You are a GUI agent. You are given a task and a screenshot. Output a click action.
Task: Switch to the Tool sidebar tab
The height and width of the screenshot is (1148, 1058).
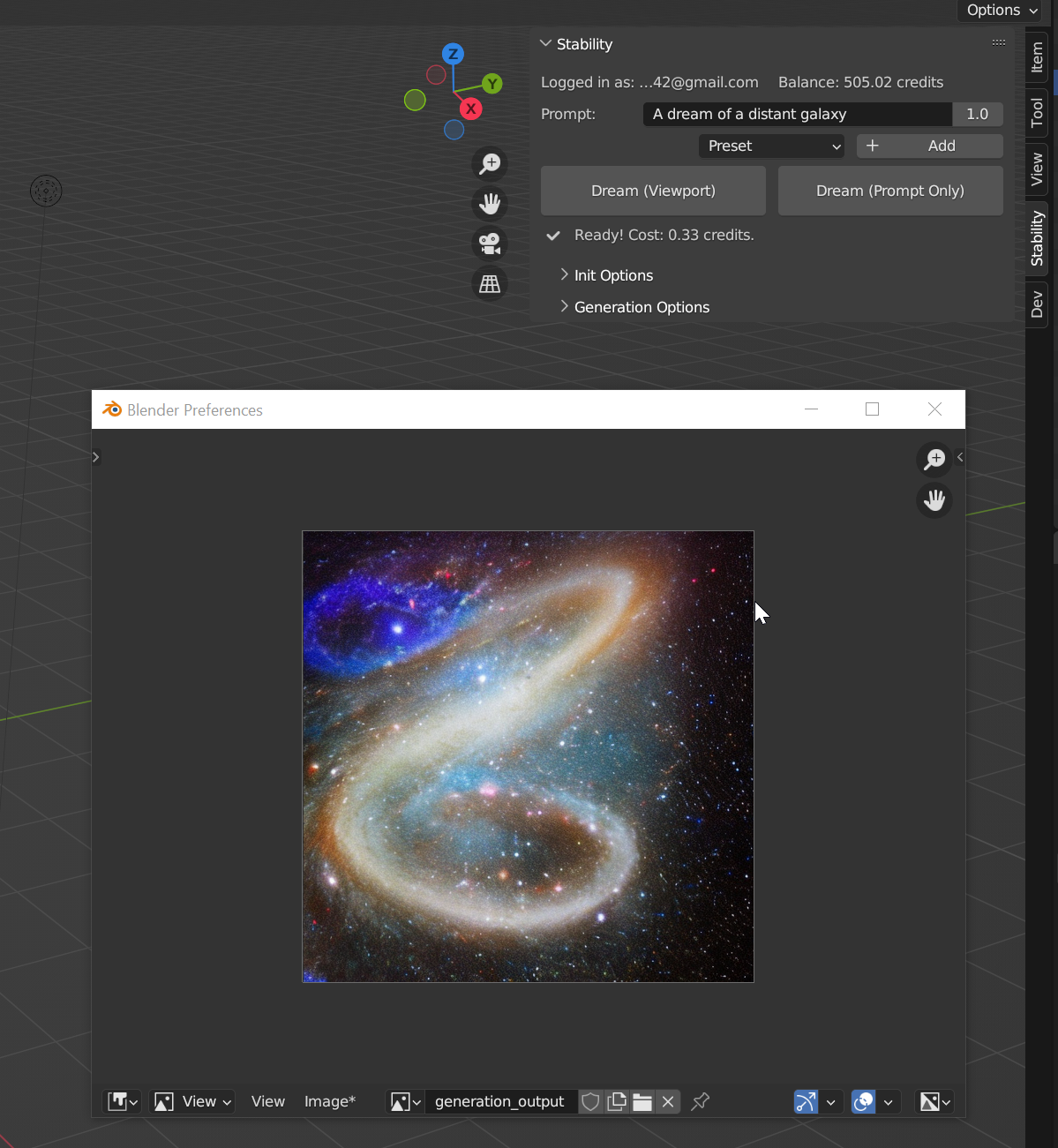(x=1037, y=112)
